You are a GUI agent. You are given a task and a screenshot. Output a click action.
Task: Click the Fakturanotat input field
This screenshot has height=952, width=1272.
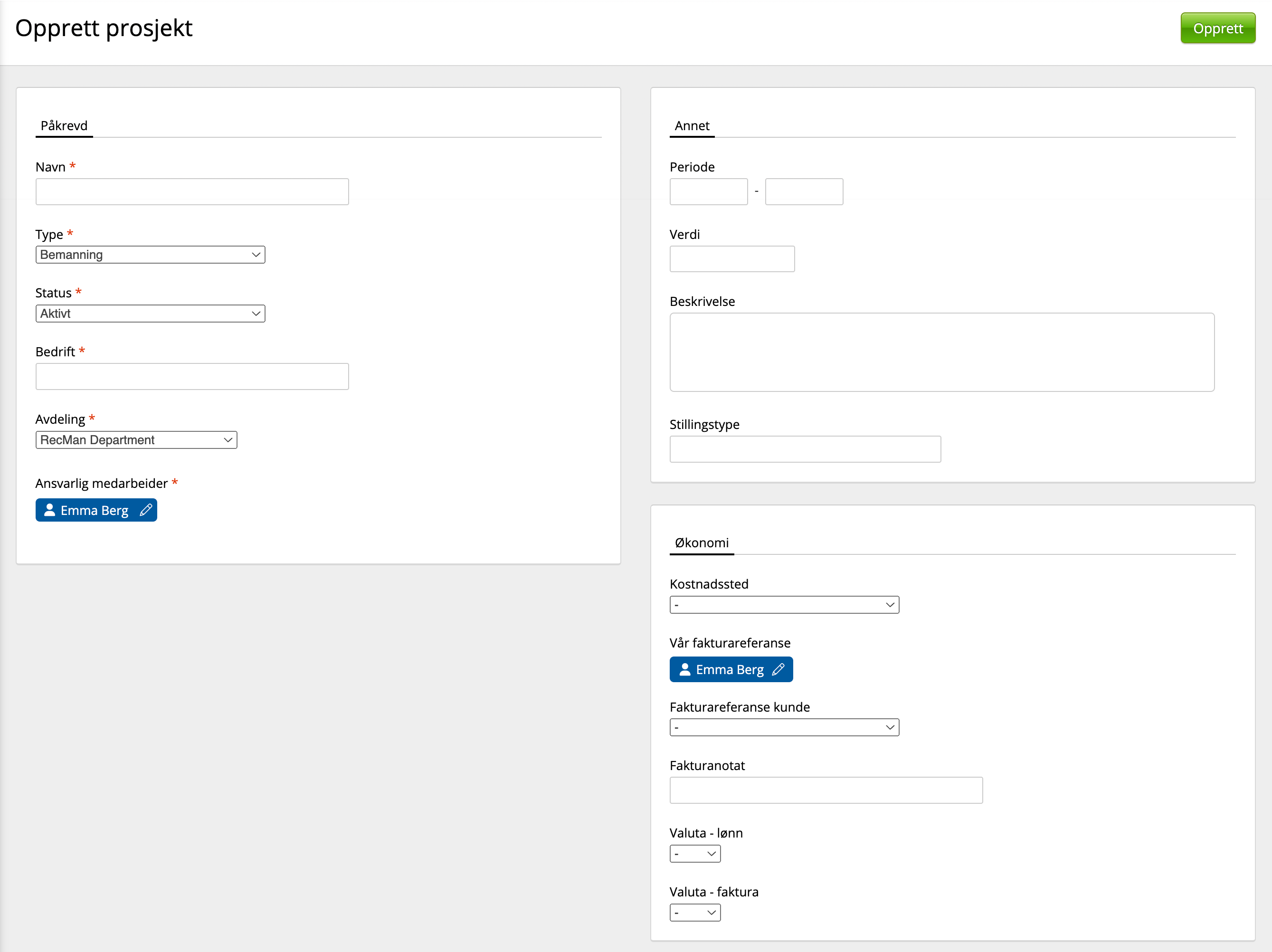[x=826, y=790]
